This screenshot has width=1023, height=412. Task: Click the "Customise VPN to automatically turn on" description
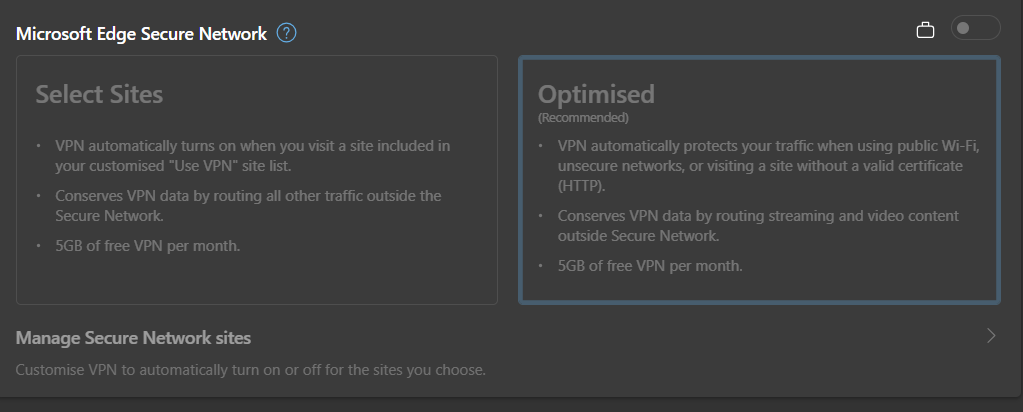250,370
